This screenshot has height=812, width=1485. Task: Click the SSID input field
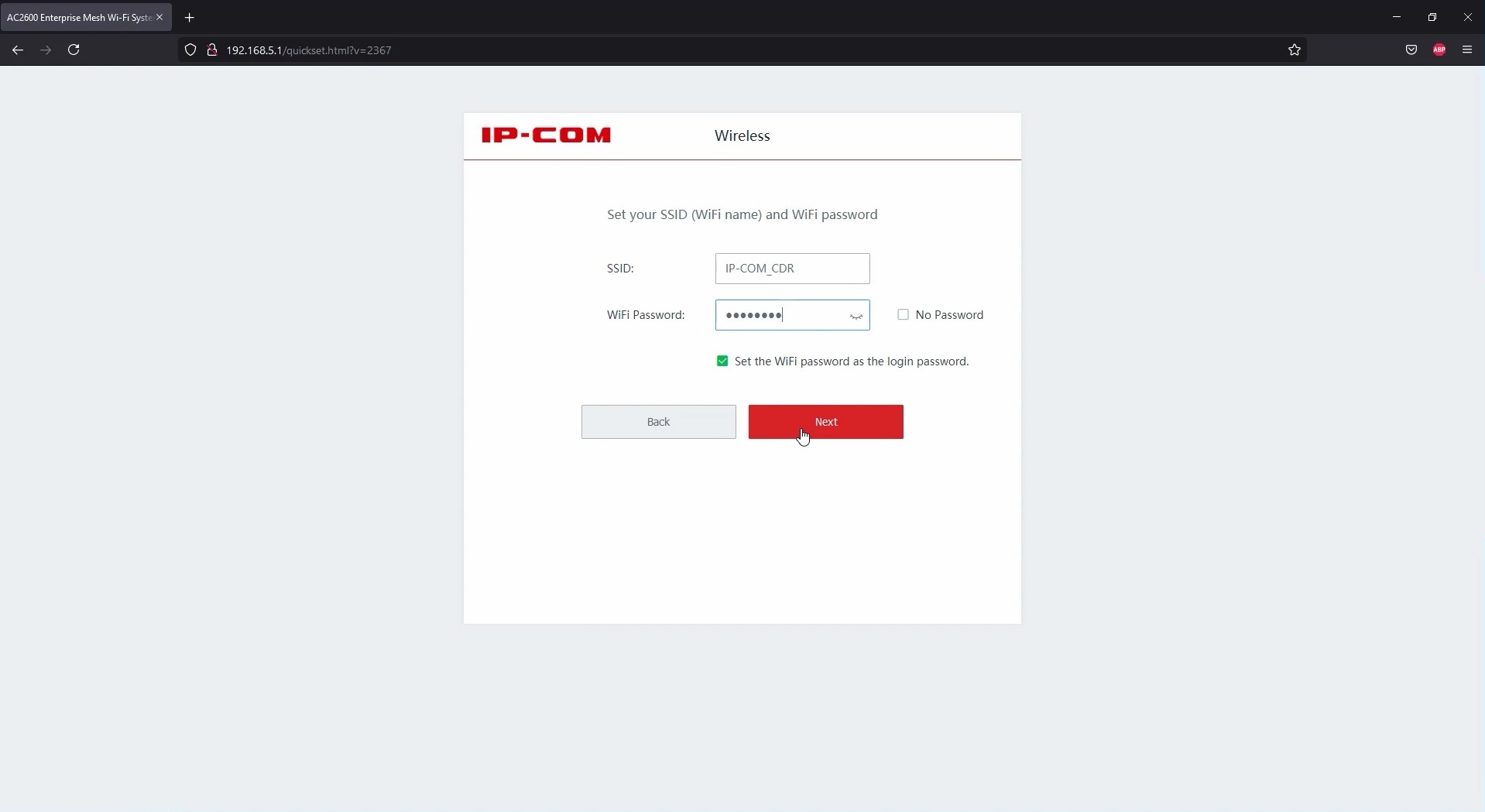(x=793, y=269)
